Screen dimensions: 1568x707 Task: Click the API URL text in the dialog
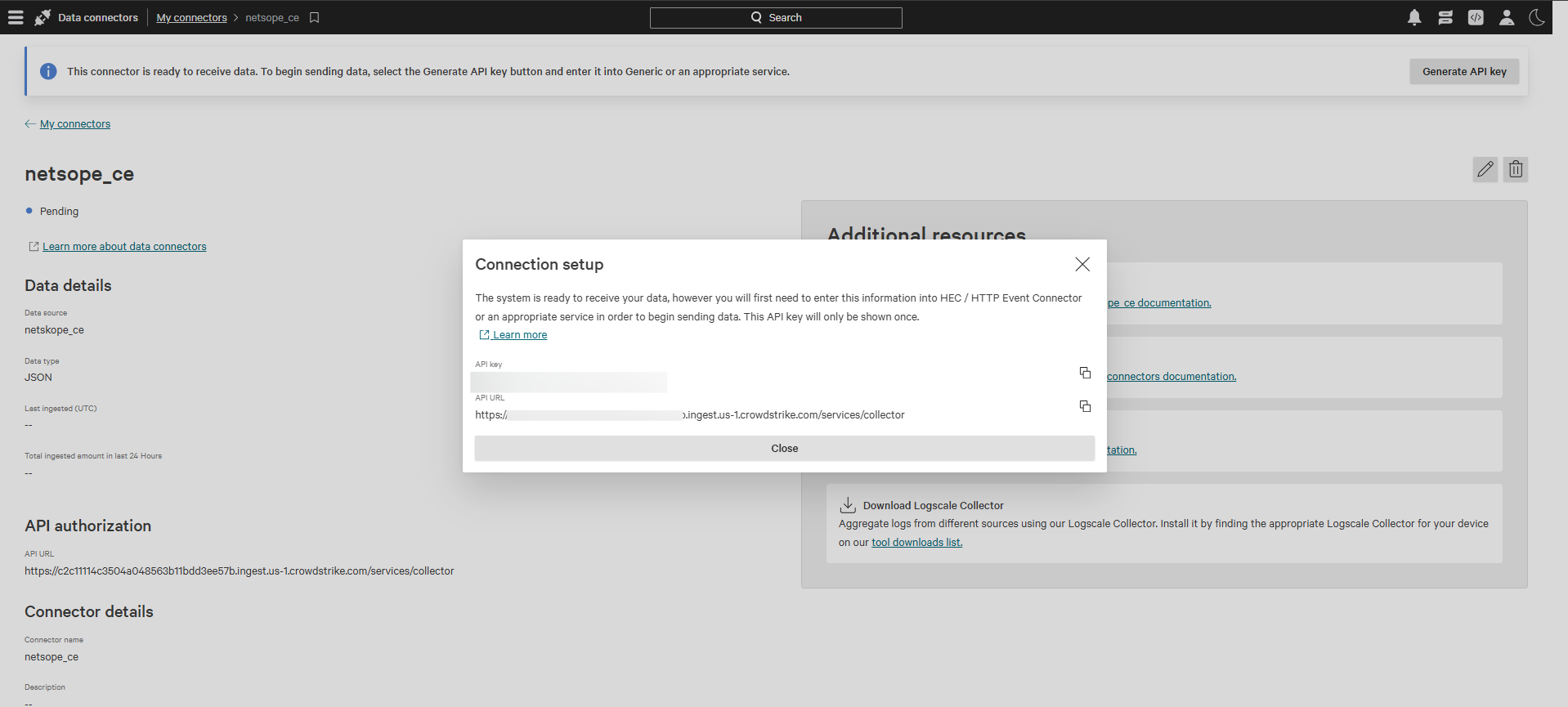point(690,415)
